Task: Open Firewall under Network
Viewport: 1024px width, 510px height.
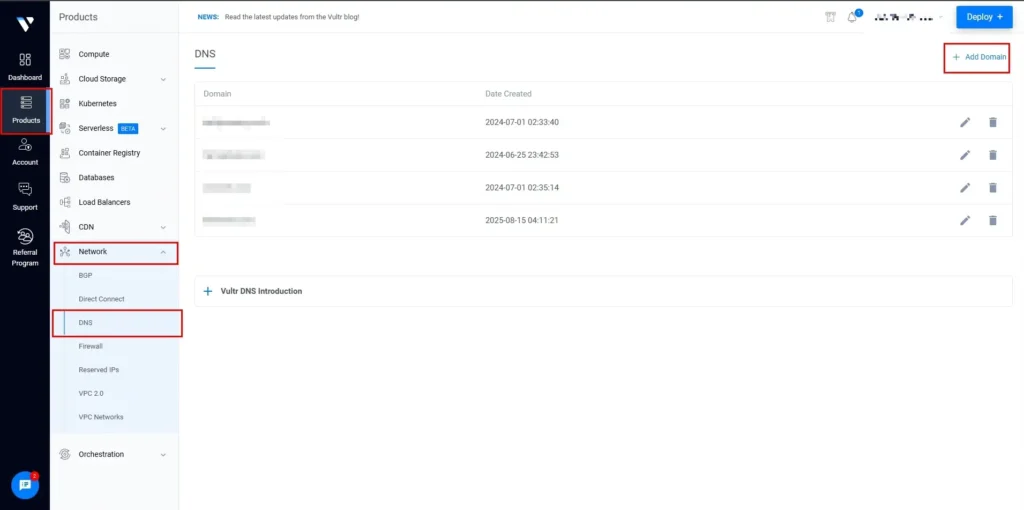Action: pos(90,346)
